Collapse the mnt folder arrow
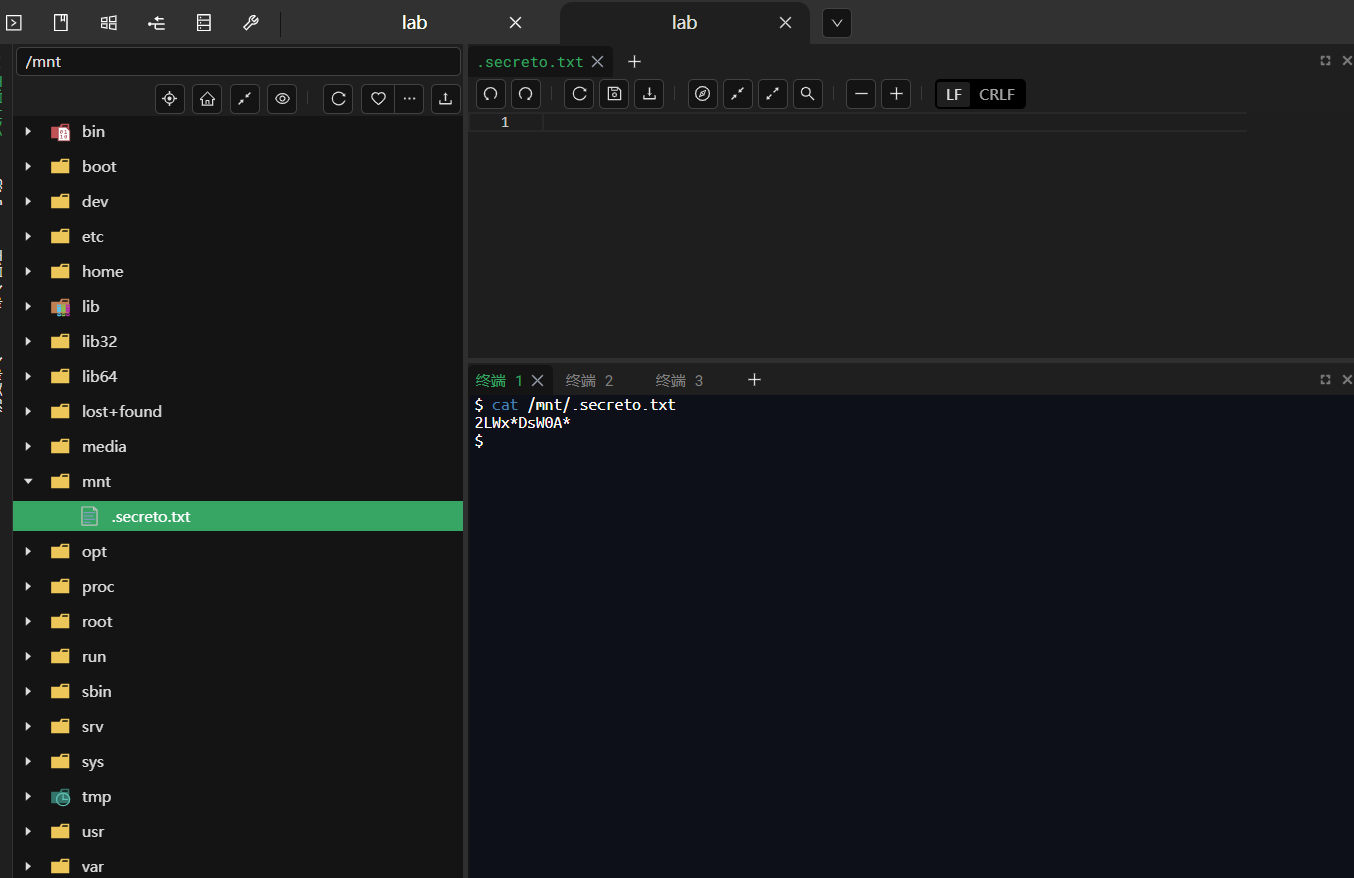1354x878 pixels. 28,482
